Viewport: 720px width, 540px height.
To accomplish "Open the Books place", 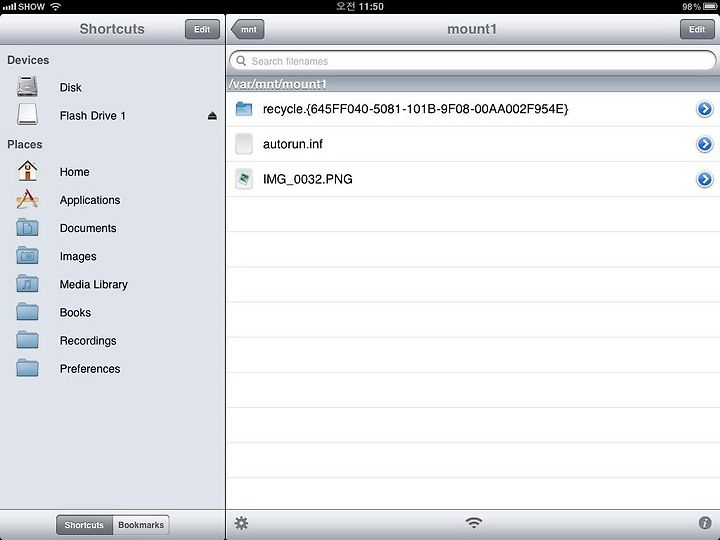I will pyautogui.click(x=112, y=312).
